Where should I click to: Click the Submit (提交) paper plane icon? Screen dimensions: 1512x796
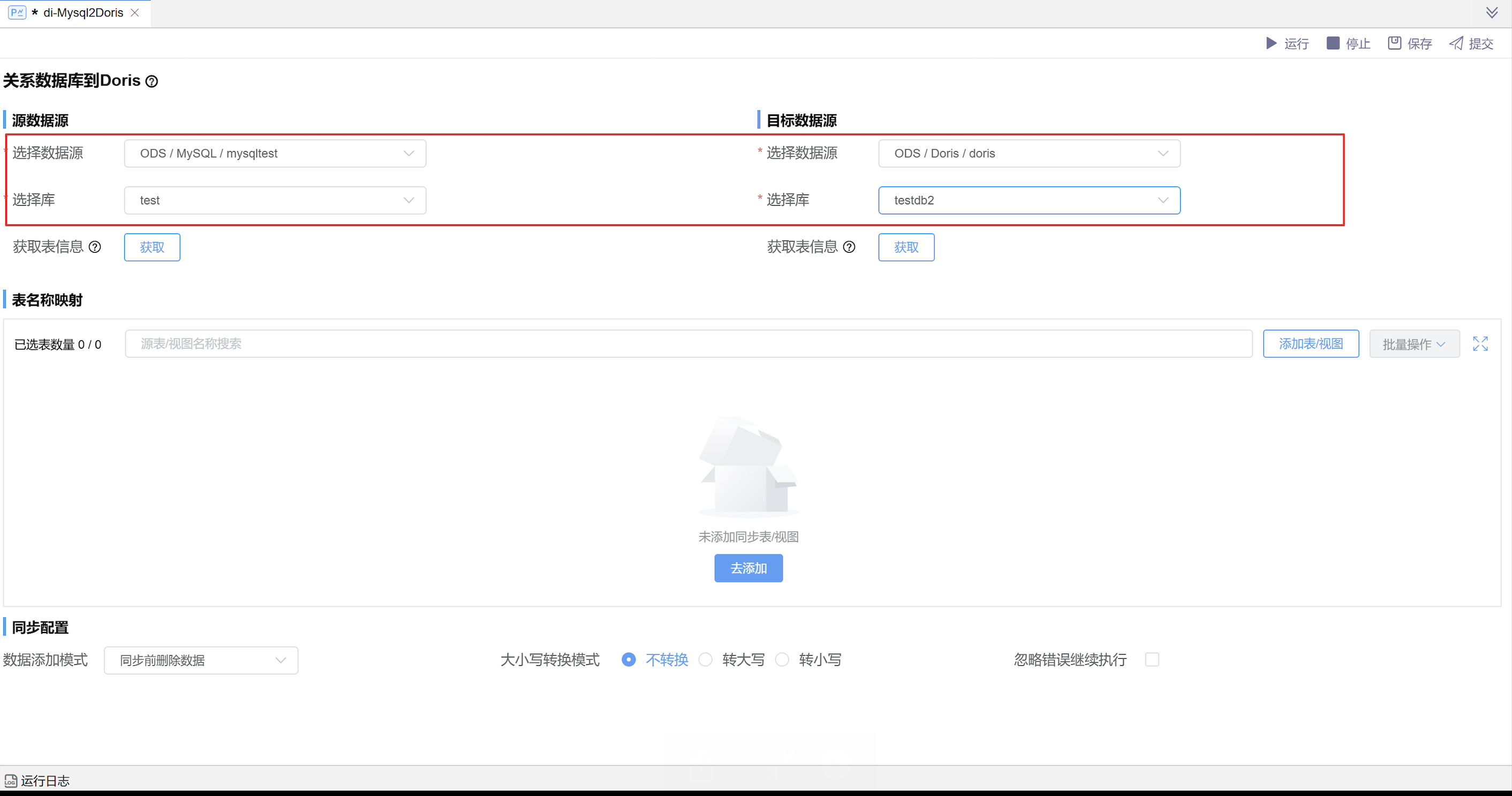(x=1456, y=43)
